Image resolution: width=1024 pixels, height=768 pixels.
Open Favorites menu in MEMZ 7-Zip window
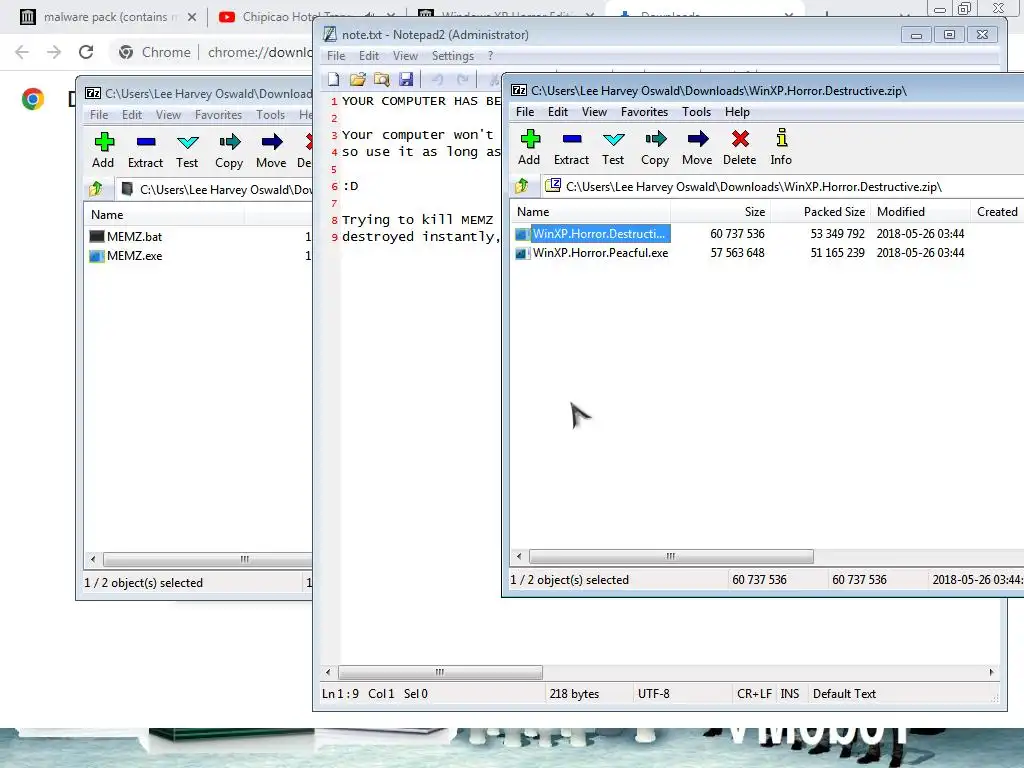(x=218, y=114)
